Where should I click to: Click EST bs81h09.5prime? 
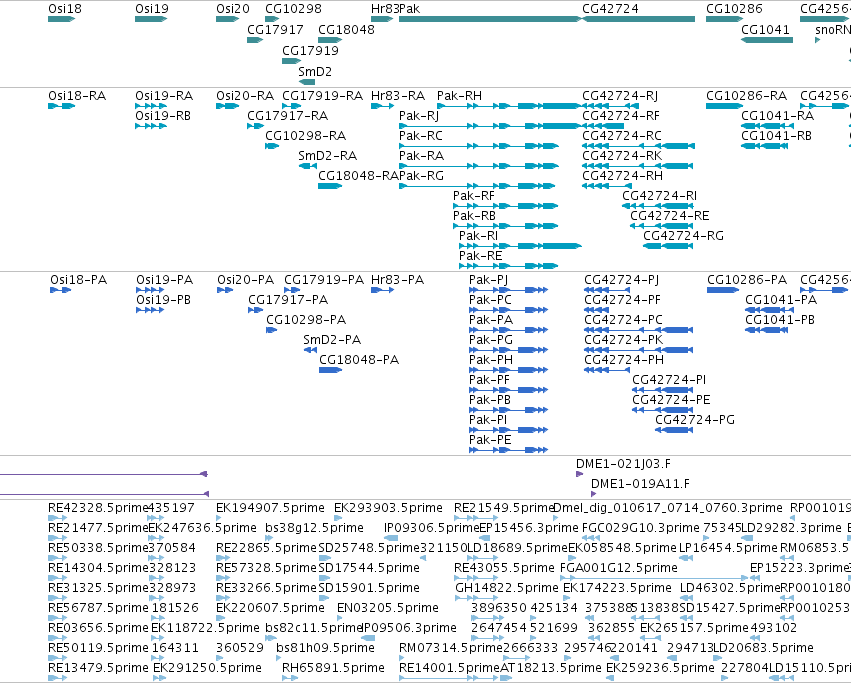pyautogui.click(x=325, y=648)
